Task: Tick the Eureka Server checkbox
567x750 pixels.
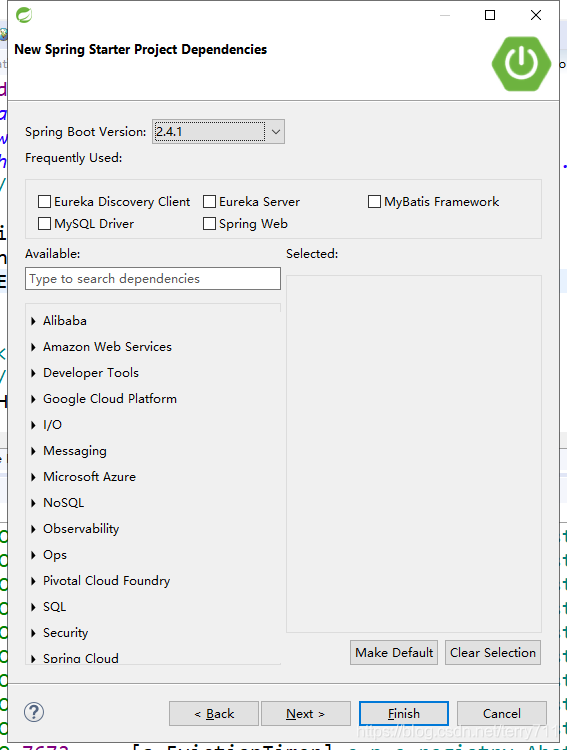Action: tap(210, 202)
